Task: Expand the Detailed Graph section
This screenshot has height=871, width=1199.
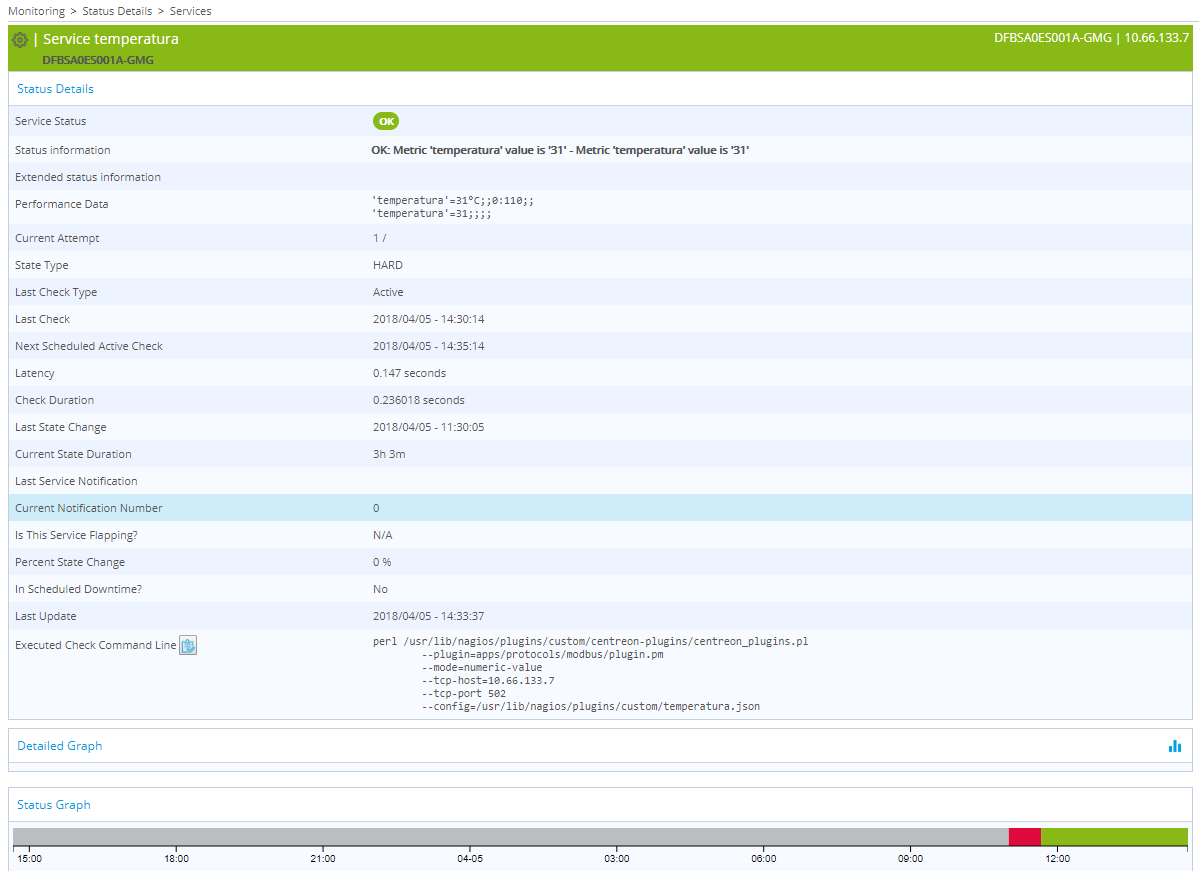Action: click(x=58, y=745)
